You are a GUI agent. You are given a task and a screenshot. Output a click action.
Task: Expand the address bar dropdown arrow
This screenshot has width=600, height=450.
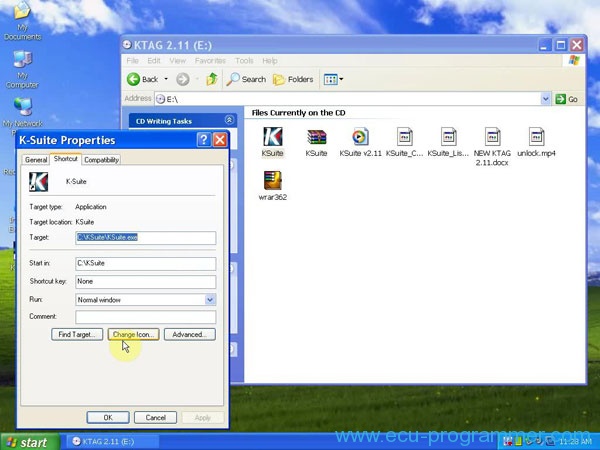[546, 99]
